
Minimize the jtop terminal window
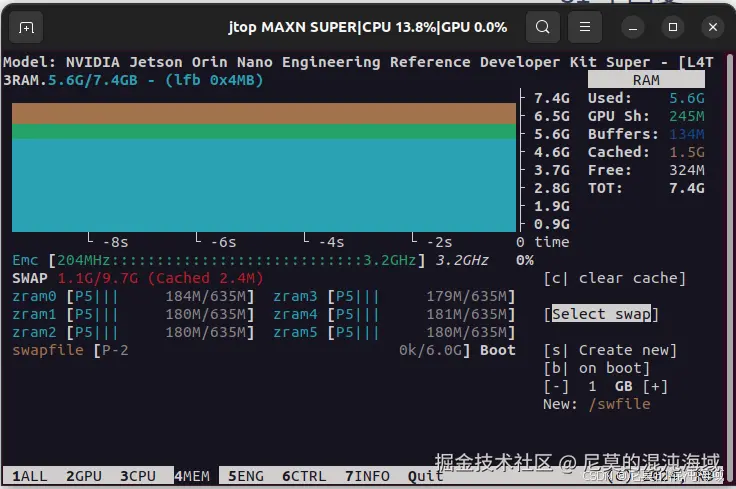[x=633, y=28]
